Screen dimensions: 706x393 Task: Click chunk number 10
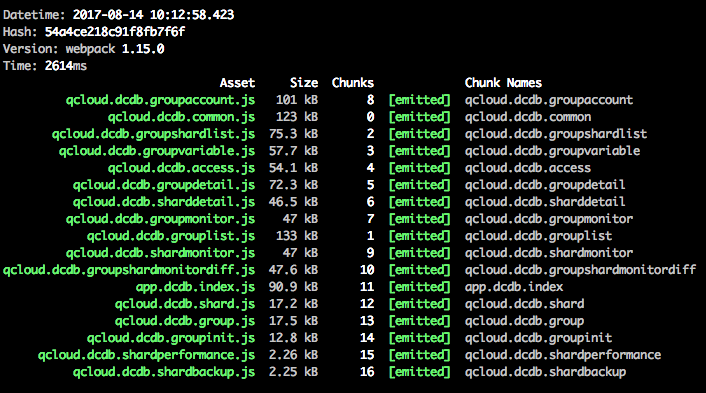367,270
